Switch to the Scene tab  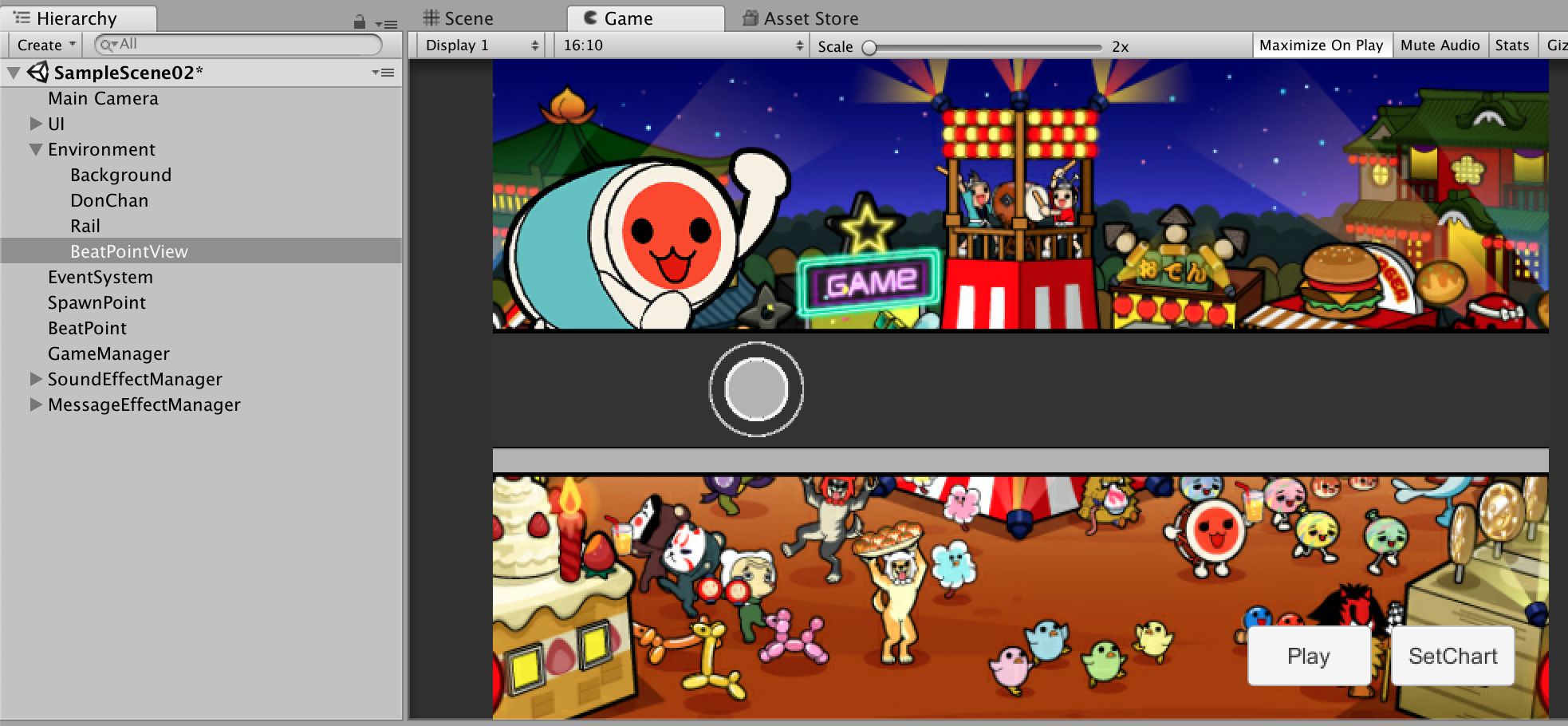(x=459, y=18)
